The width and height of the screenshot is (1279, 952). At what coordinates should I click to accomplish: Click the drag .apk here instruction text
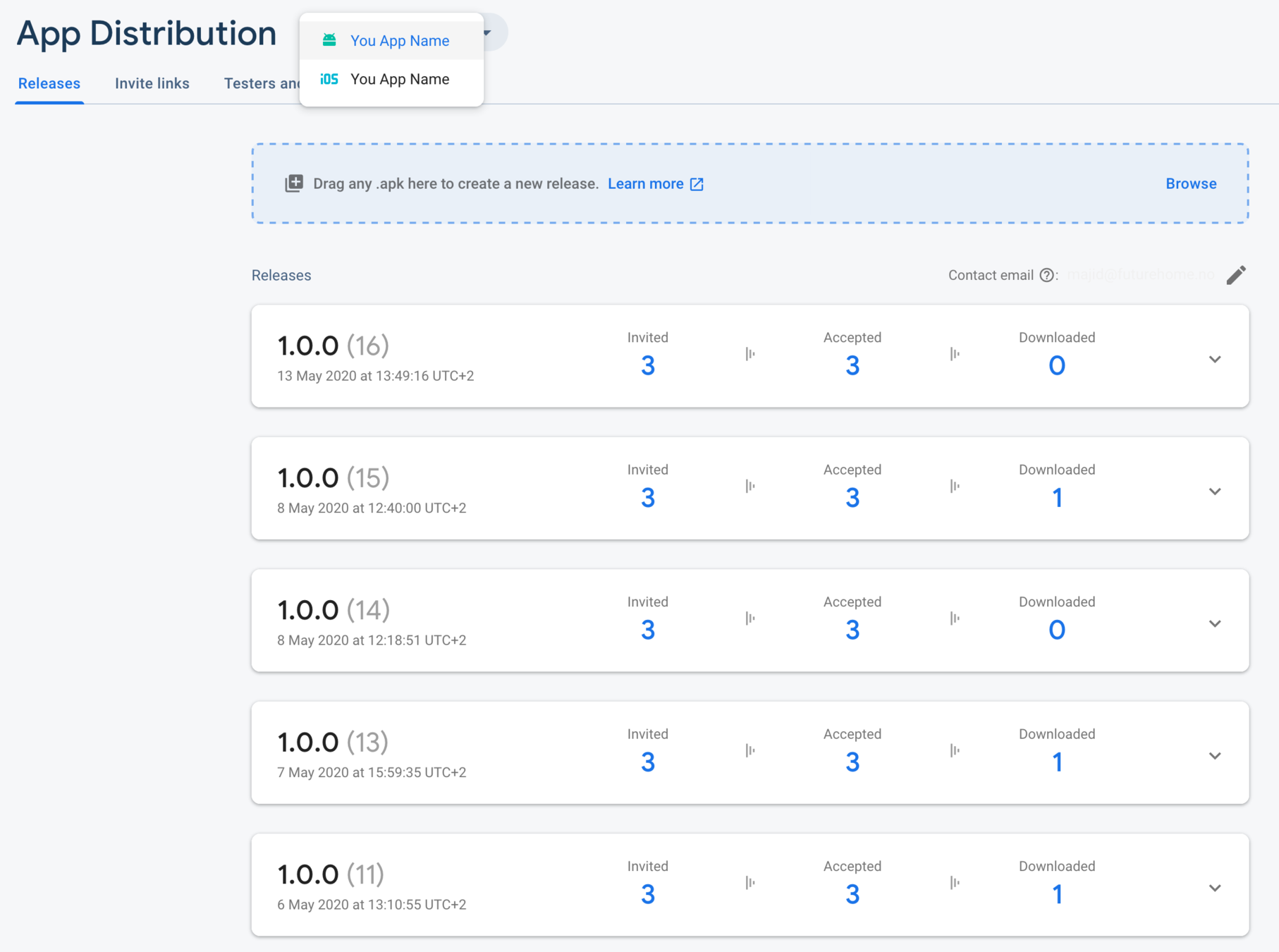[x=455, y=183]
